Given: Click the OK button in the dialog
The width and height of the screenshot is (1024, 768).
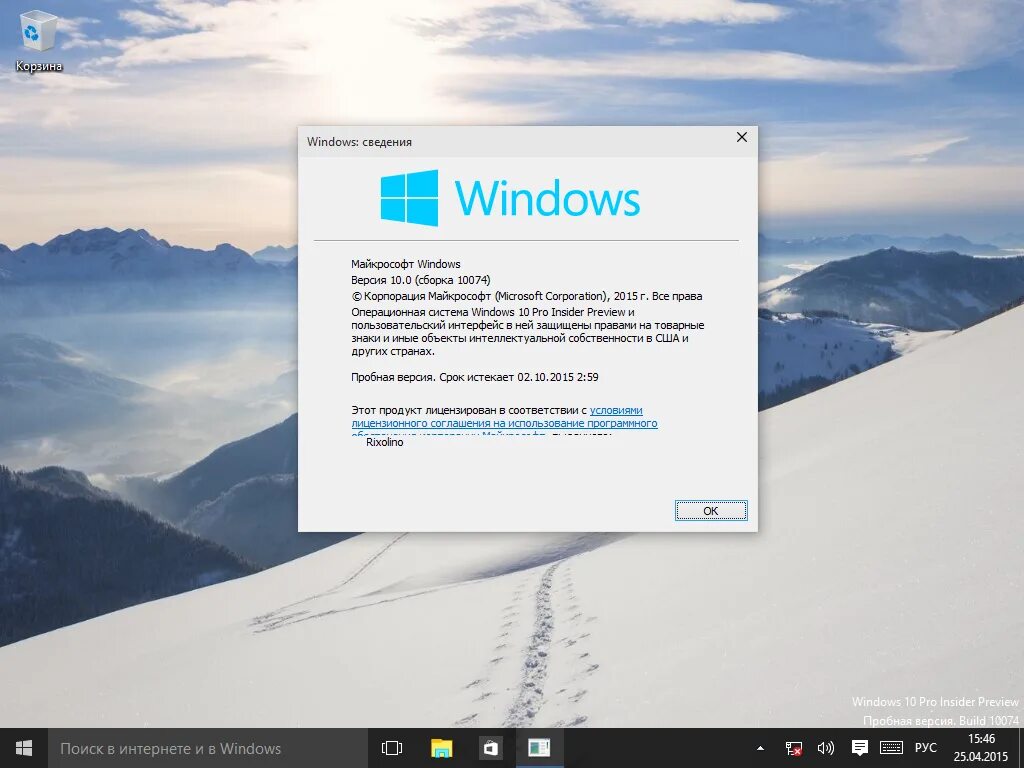Looking at the screenshot, I should point(711,511).
